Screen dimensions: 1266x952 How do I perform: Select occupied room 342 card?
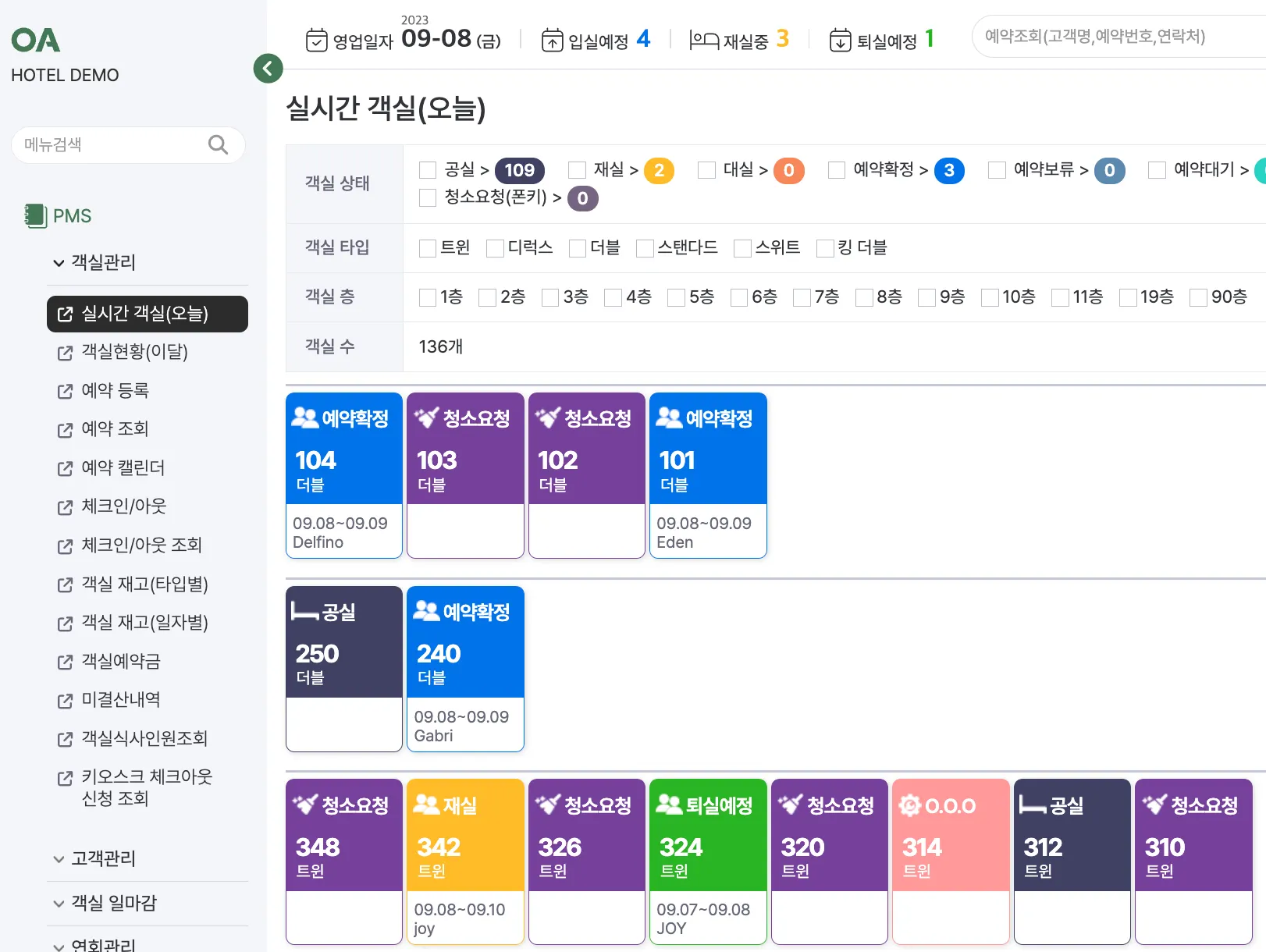pyautogui.click(x=465, y=861)
